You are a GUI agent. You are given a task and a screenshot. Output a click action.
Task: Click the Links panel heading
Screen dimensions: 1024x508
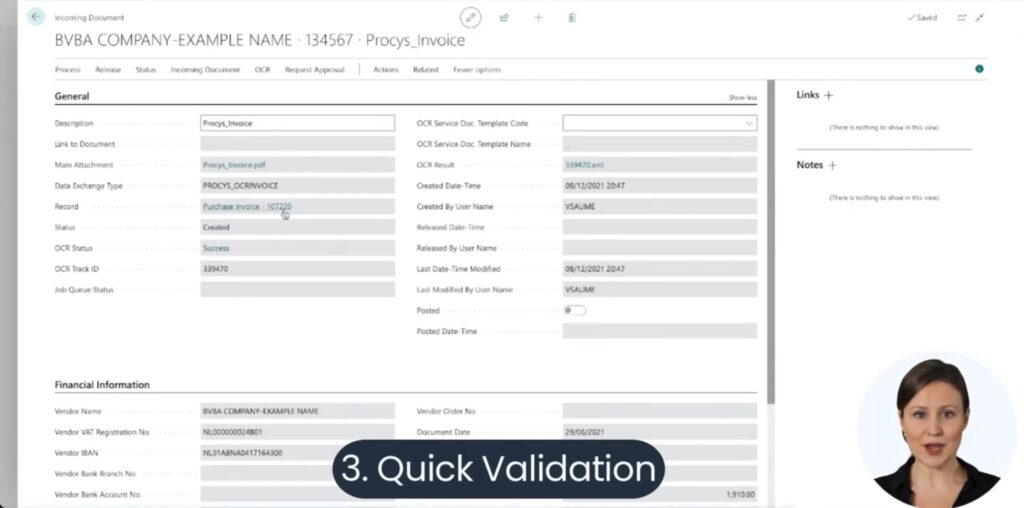(807, 95)
